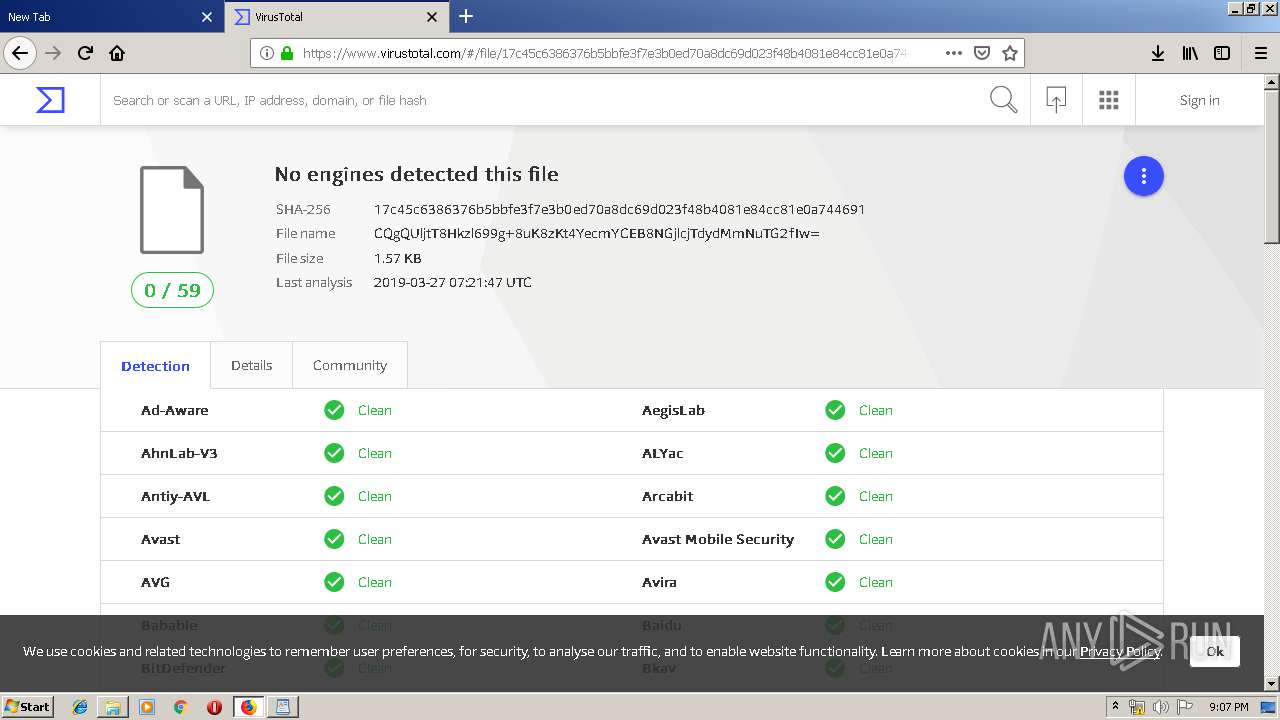
Task: Click the system tray volume icon
Action: tap(1160, 707)
